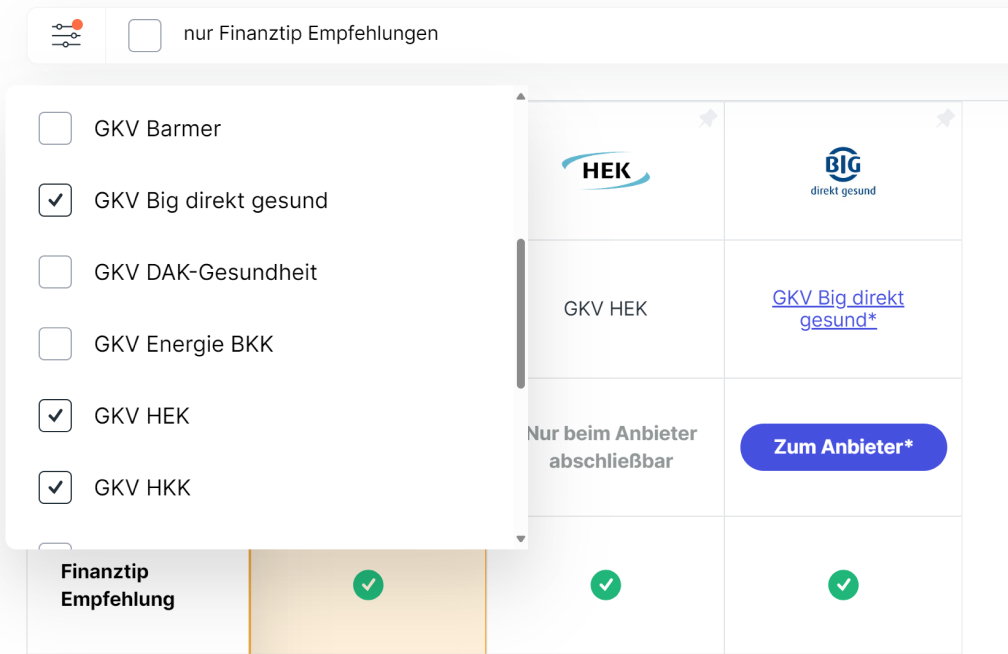Viewport: 1008px width, 654px height.
Task: Click green checkmark under HEK column
Action: pyautogui.click(x=606, y=585)
